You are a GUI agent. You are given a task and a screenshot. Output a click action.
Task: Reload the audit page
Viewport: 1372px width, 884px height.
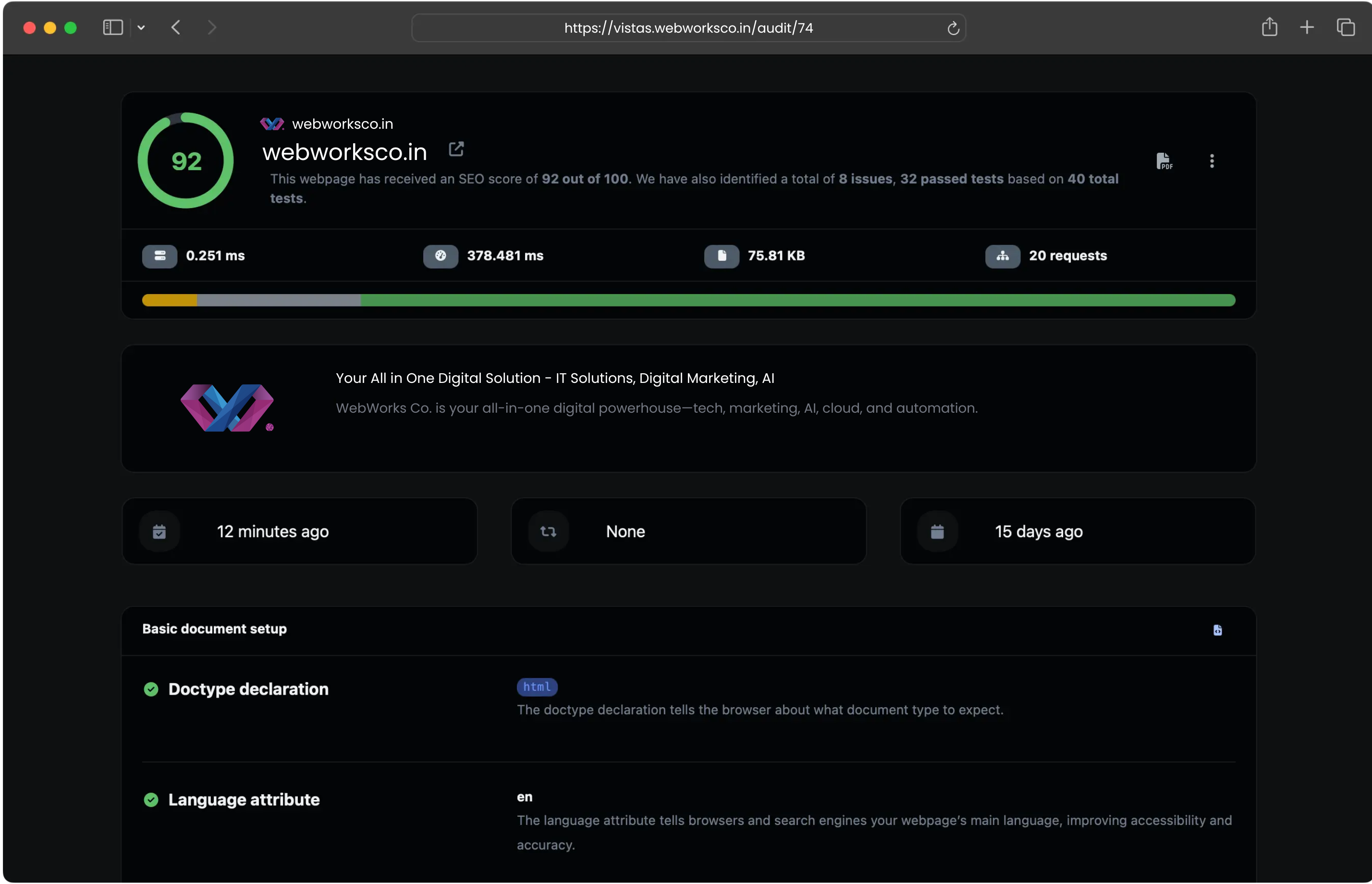click(953, 28)
